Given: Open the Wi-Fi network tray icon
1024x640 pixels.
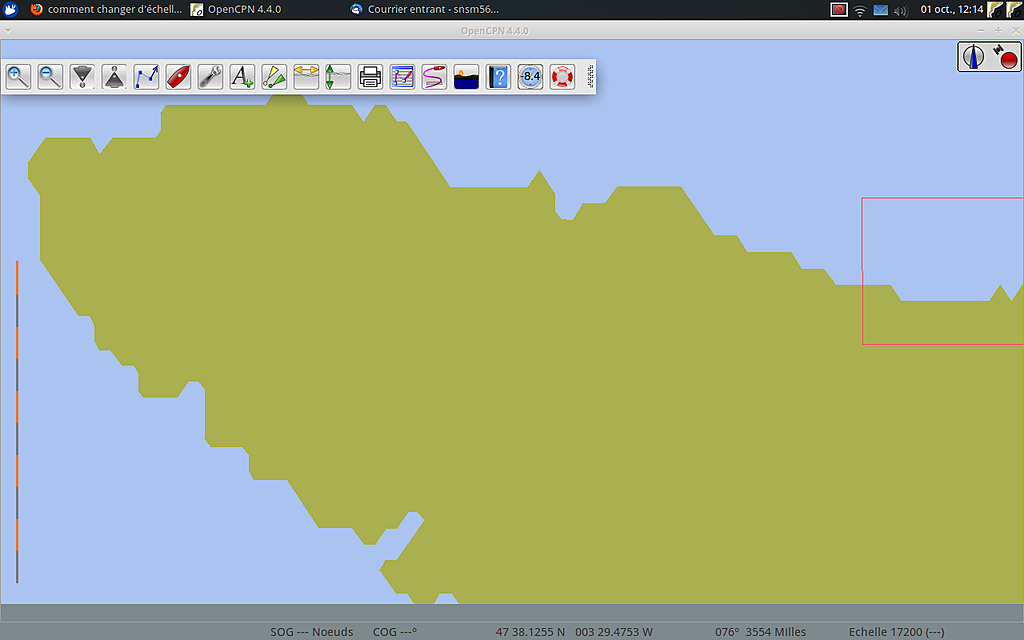Looking at the screenshot, I should tap(860, 10).
